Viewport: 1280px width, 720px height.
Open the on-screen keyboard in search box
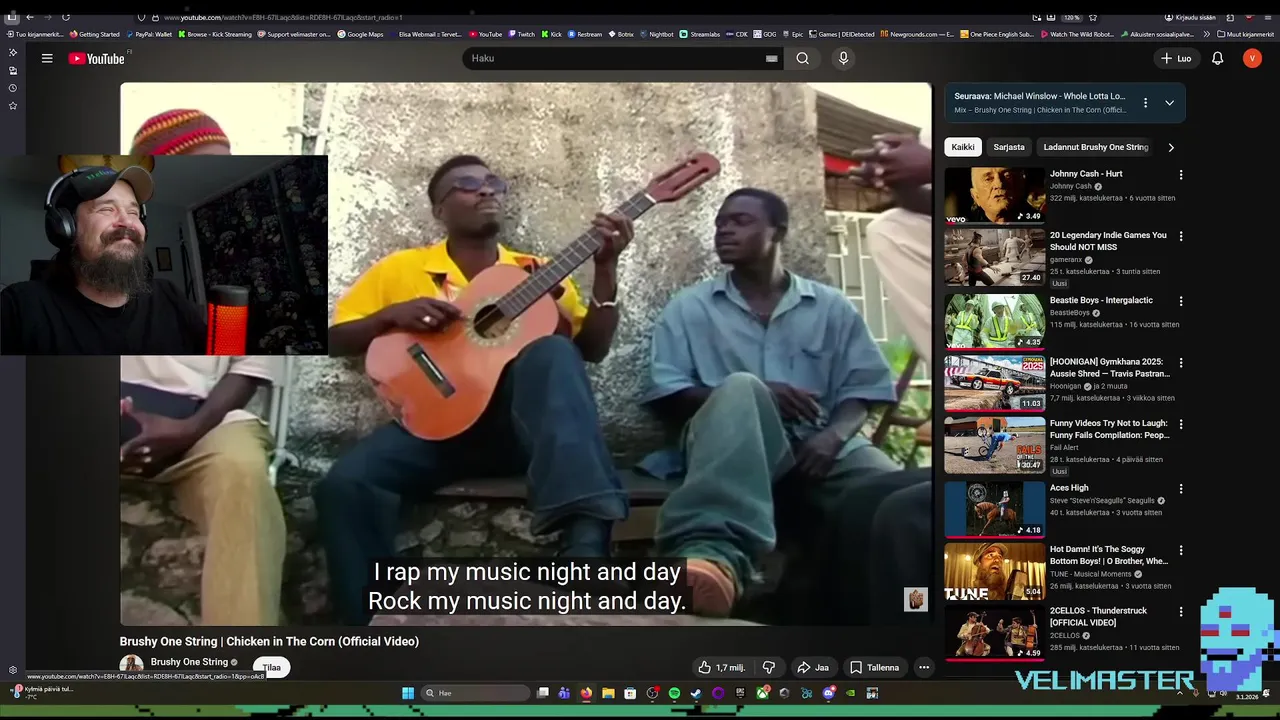pos(771,58)
